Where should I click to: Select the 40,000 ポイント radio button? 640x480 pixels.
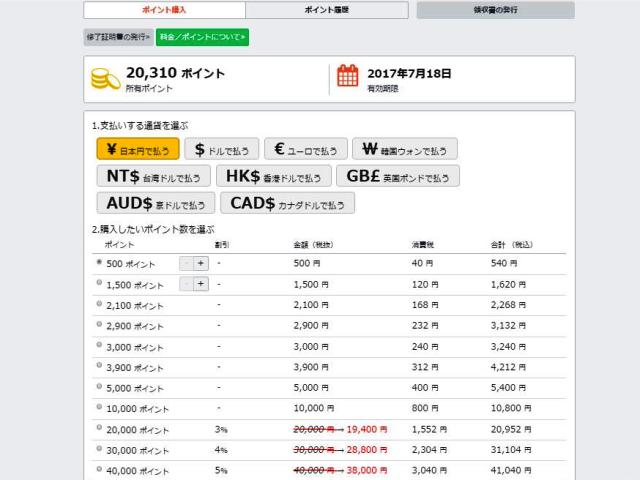99,469
